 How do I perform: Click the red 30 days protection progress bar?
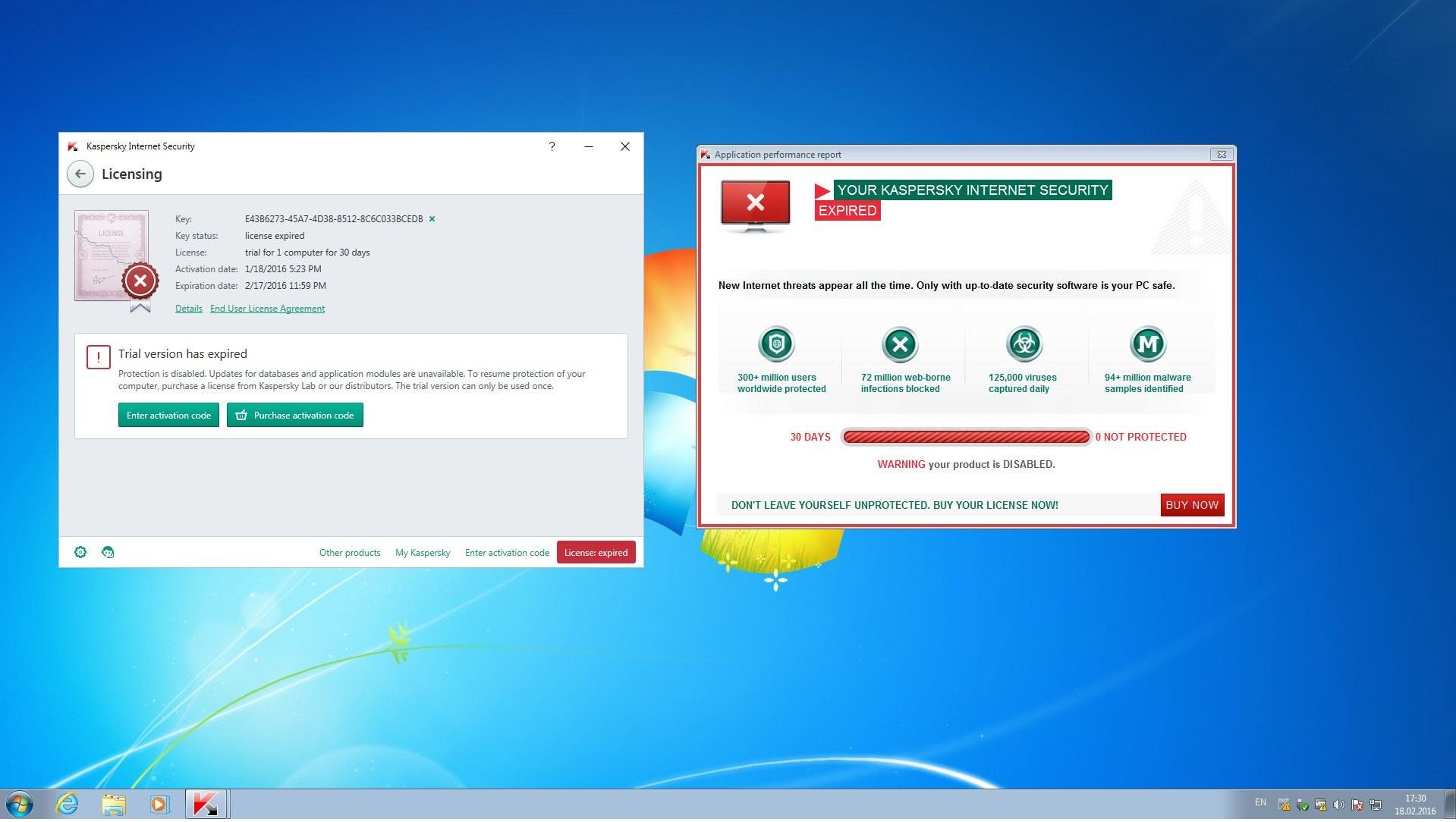point(966,437)
